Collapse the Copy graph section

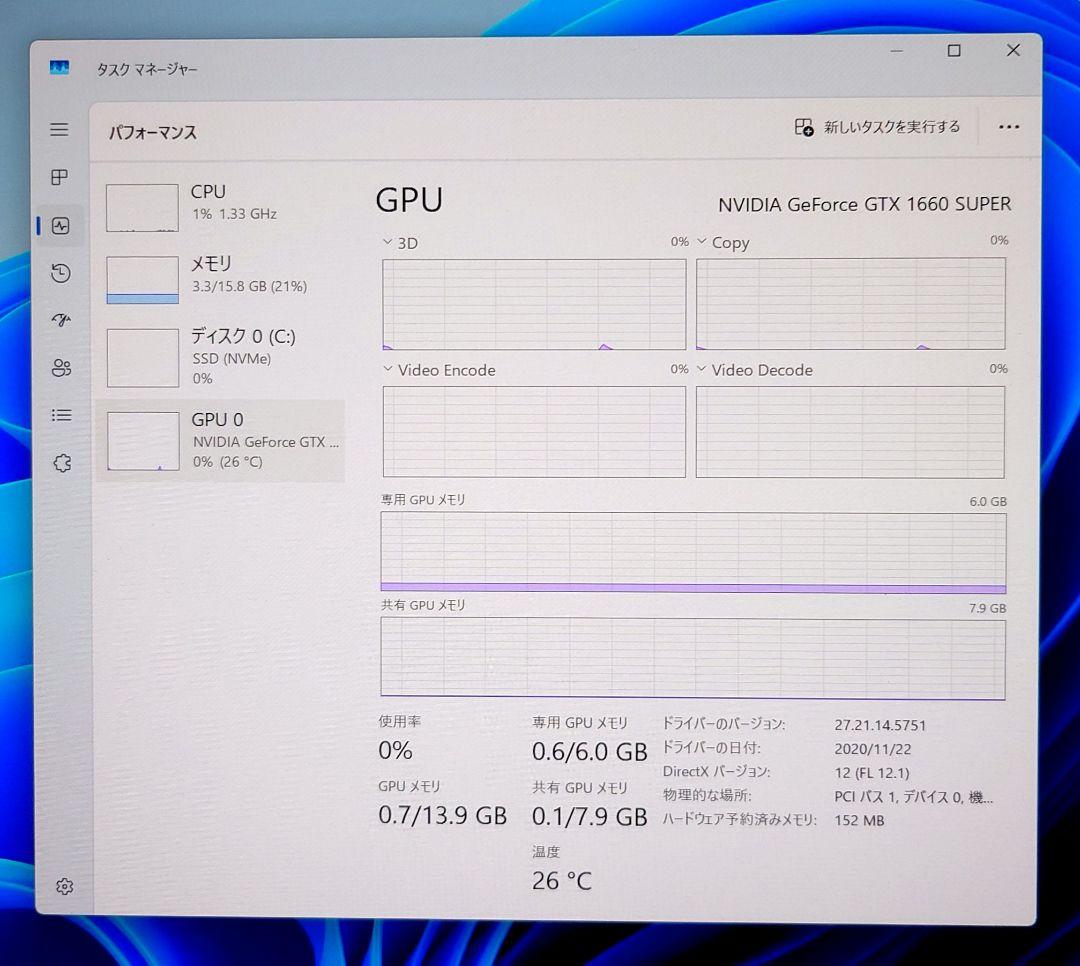(x=703, y=242)
